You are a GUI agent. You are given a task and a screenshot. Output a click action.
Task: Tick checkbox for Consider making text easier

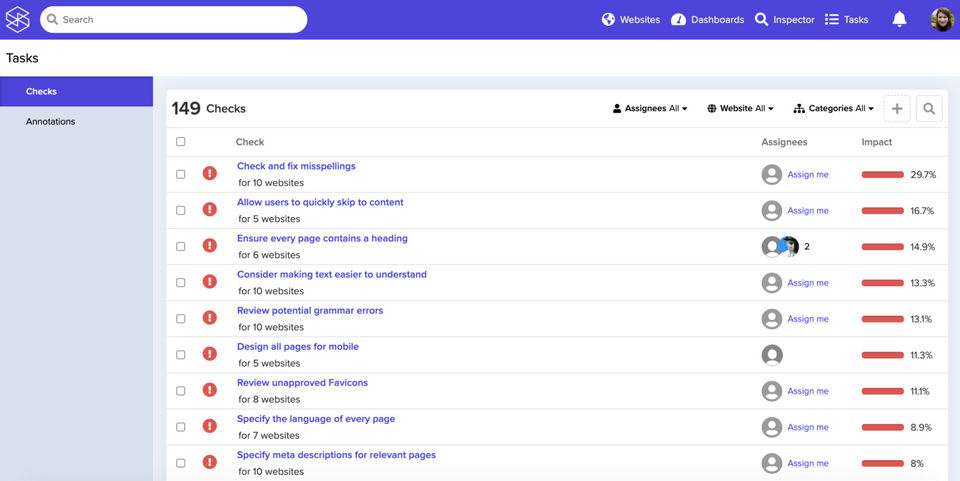coord(181,282)
